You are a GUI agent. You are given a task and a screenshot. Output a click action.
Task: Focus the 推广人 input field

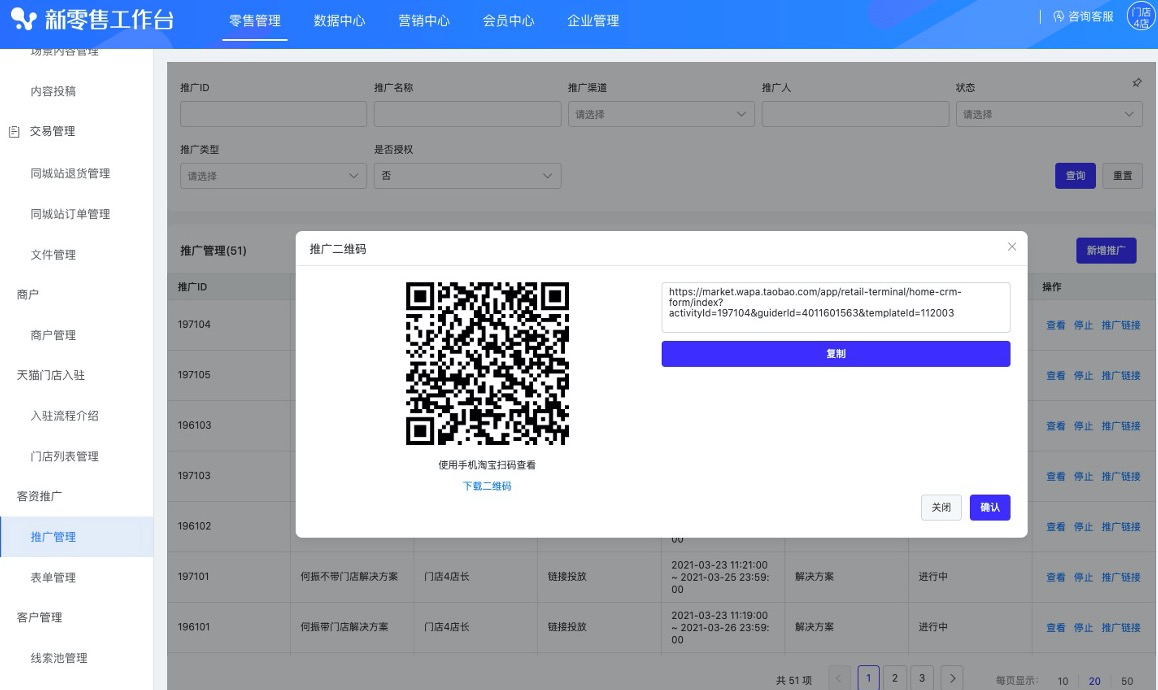pyautogui.click(x=855, y=114)
